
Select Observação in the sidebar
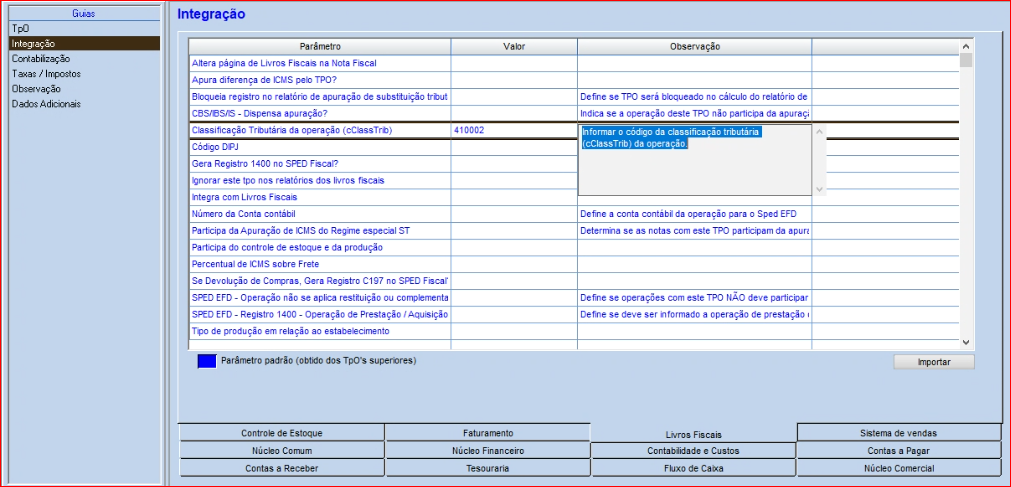pos(36,89)
